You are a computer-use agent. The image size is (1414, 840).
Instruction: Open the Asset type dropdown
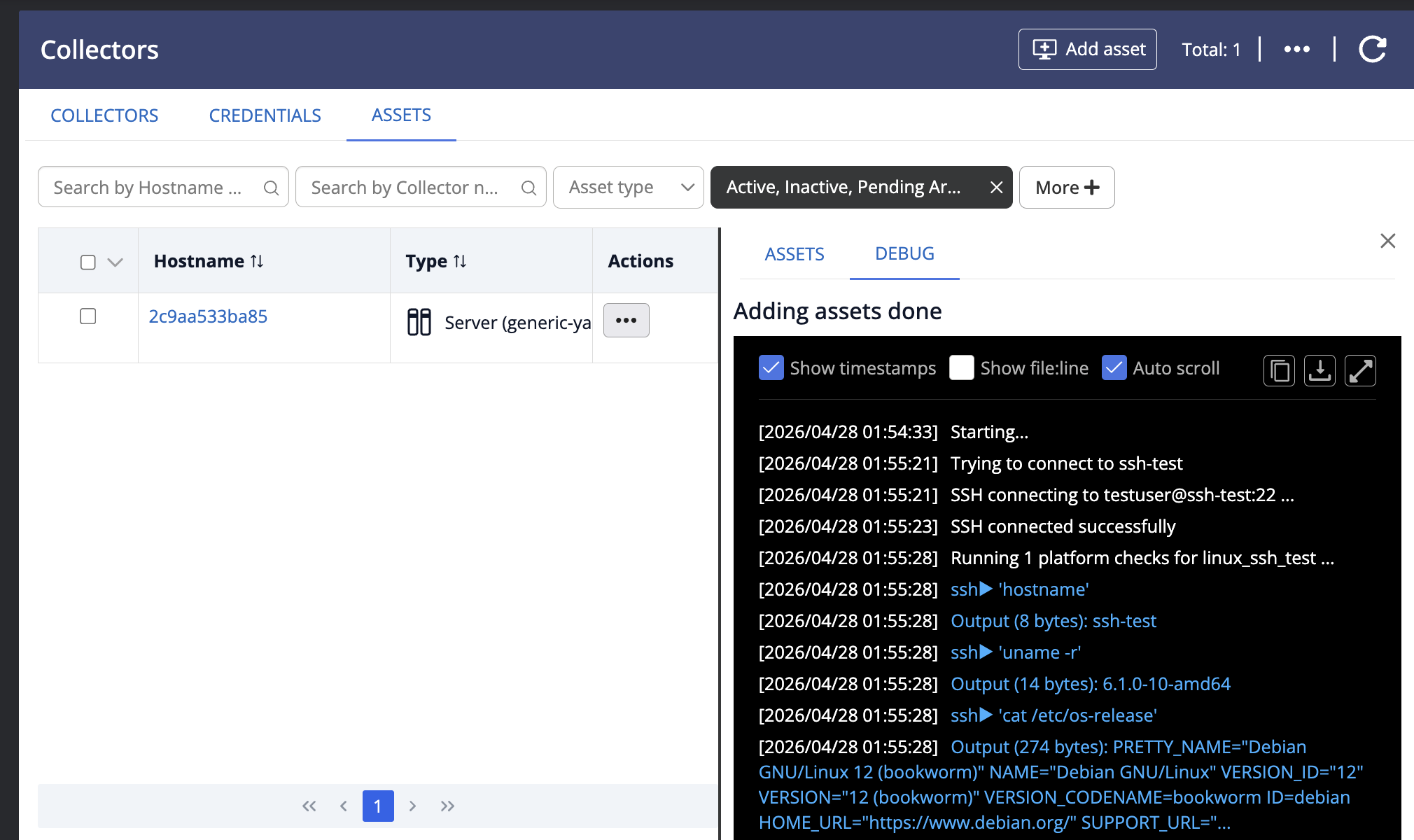pyautogui.click(x=629, y=187)
